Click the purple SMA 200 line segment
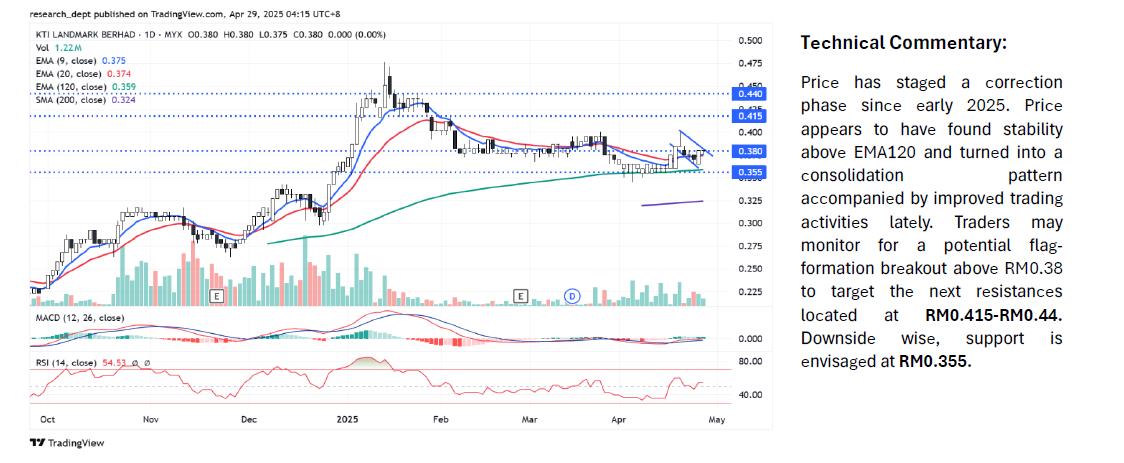Screen dimensions: 1124x463 672,204
